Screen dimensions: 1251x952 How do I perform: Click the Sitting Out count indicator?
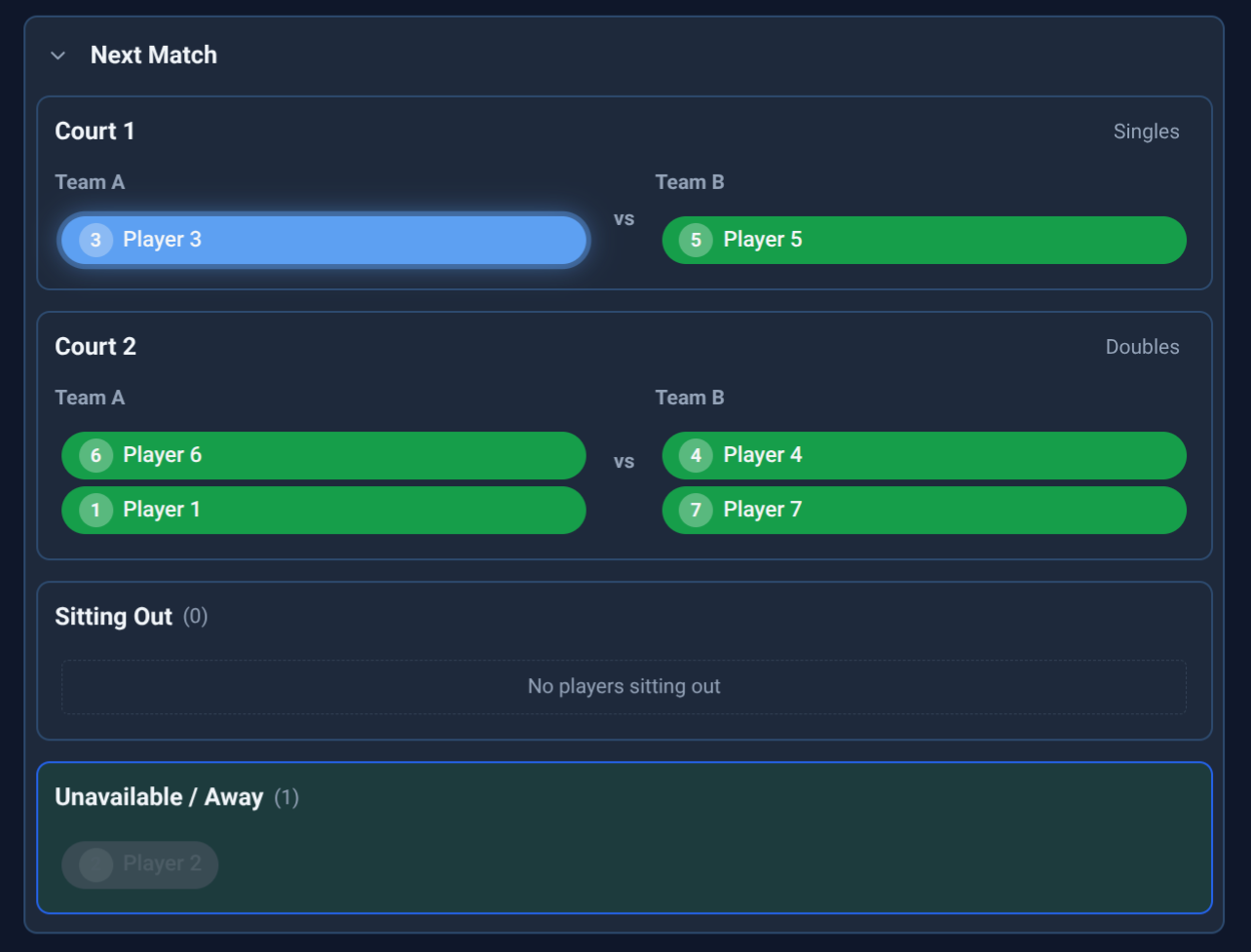[x=194, y=616]
